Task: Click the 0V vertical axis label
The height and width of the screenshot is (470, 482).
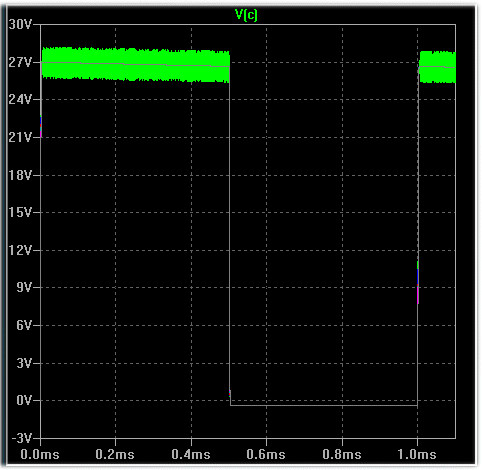Action: pos(24,400)
